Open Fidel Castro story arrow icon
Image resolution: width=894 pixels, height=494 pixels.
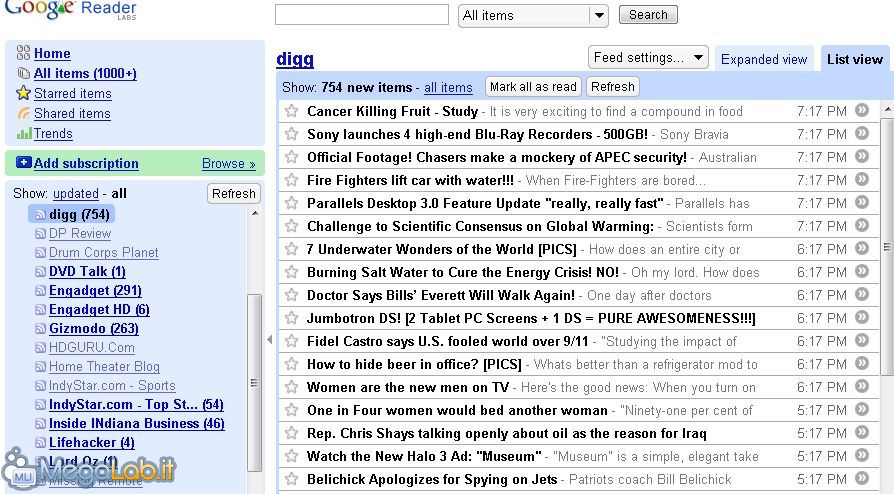pos(862,340)
